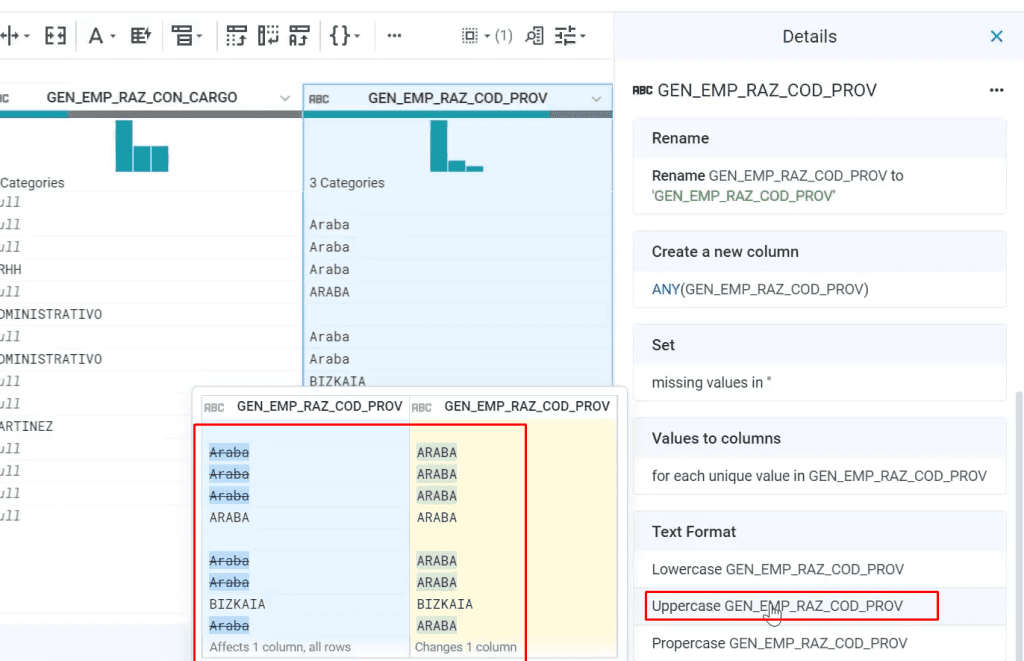Click the Rename suggestion card text
This screenshot has width=1024, height=661.
coord(777,185)
